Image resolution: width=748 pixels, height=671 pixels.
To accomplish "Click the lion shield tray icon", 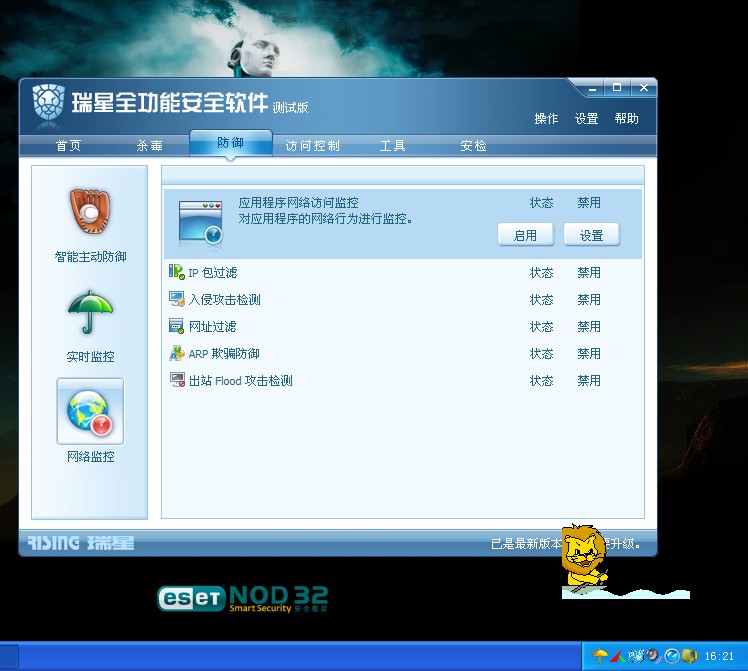I will coord(636,656).
